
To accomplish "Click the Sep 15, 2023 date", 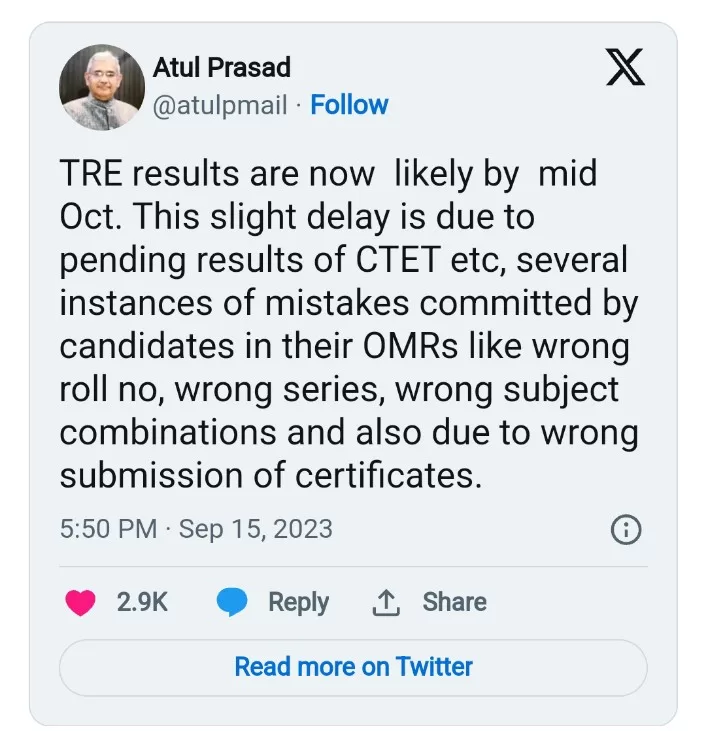I will pos(255,528).
